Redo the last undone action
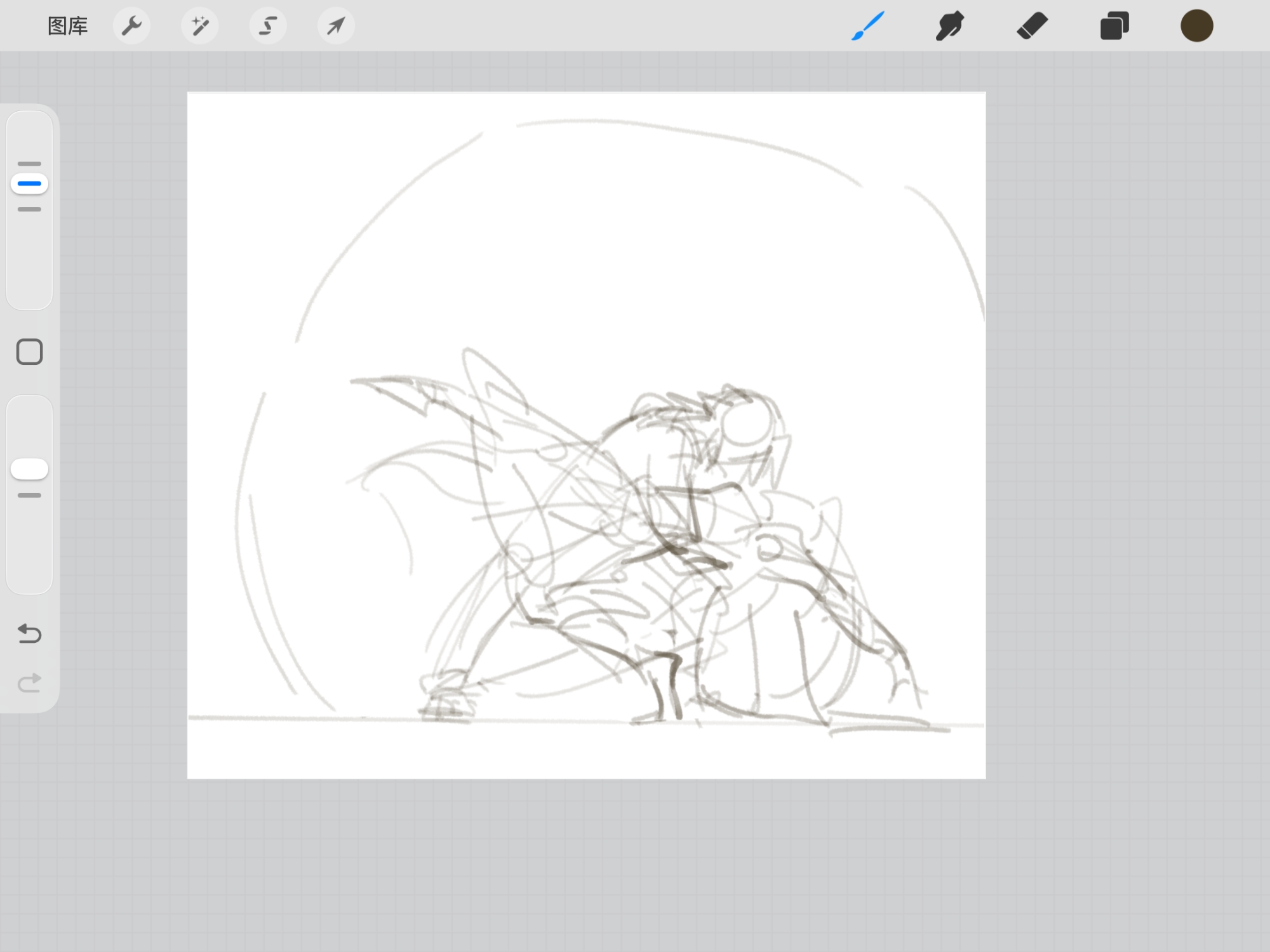This screenshot has height=952, width=1270. (x=29, y=683)
